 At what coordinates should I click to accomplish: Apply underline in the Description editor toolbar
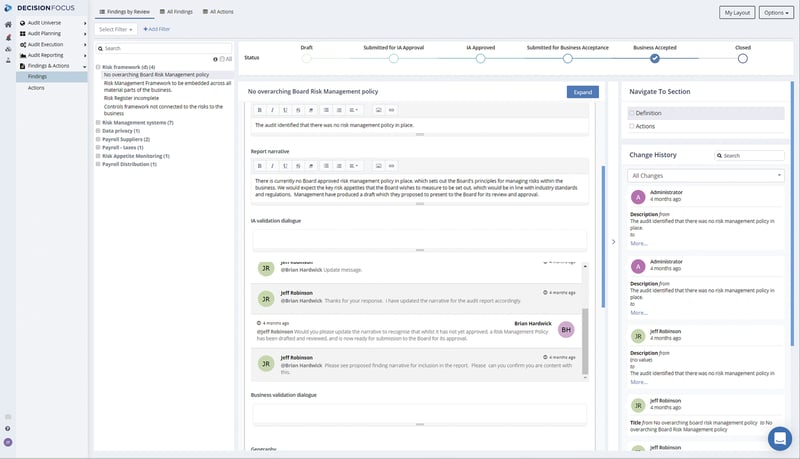pyautogui.click(x=285, y=110)
